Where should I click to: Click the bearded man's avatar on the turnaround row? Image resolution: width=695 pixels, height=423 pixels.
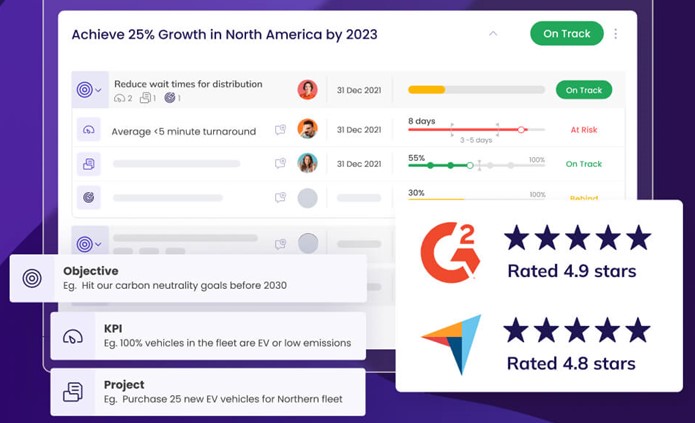(307, 129)
